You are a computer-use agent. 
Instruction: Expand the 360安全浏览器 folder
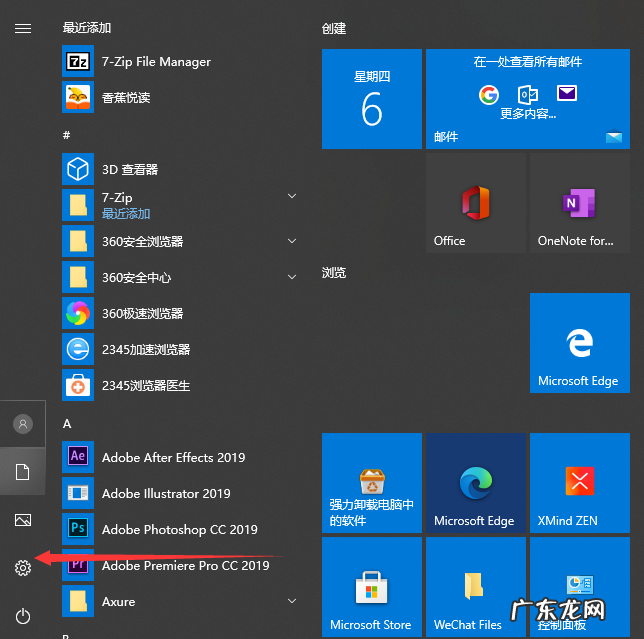pos(292,241)
